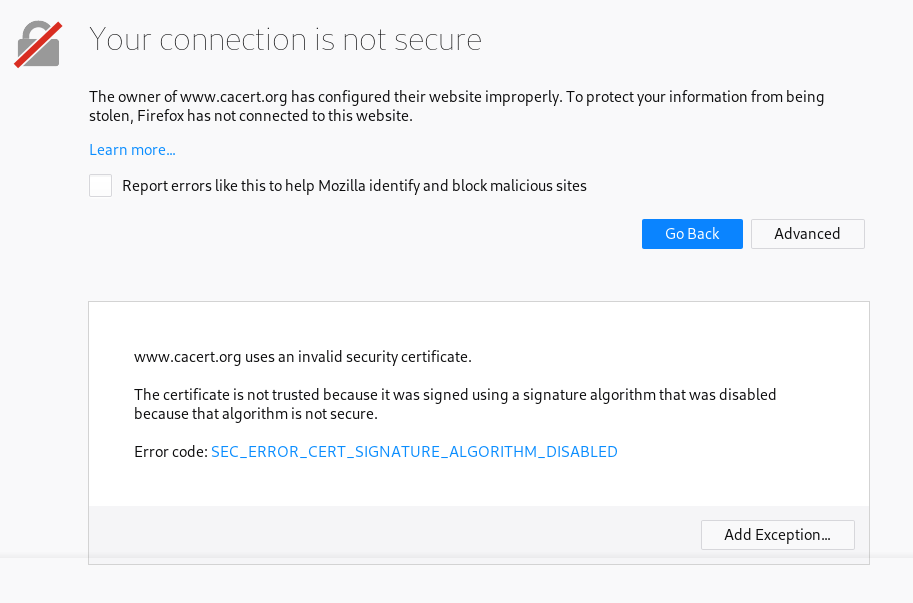Click the 'Your connection is not secure' heading

coord(285,40)
